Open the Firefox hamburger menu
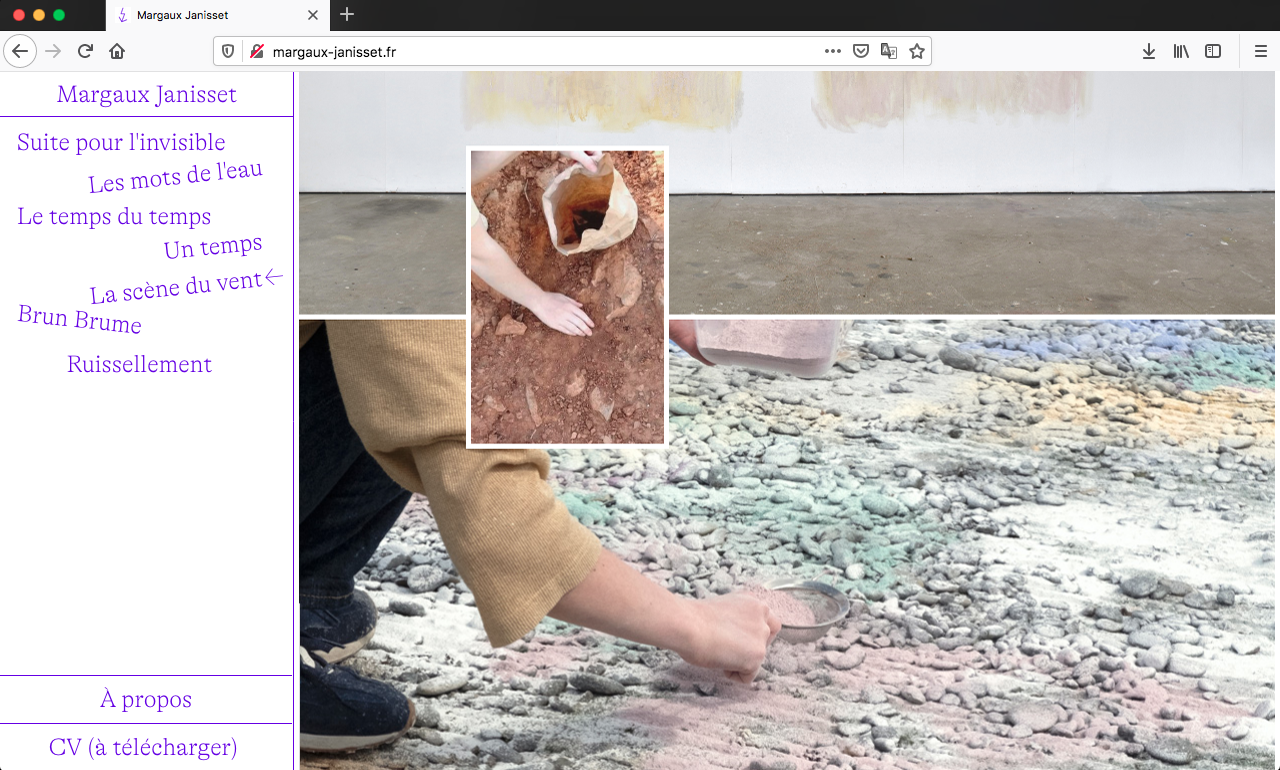 coord(1260,51)
